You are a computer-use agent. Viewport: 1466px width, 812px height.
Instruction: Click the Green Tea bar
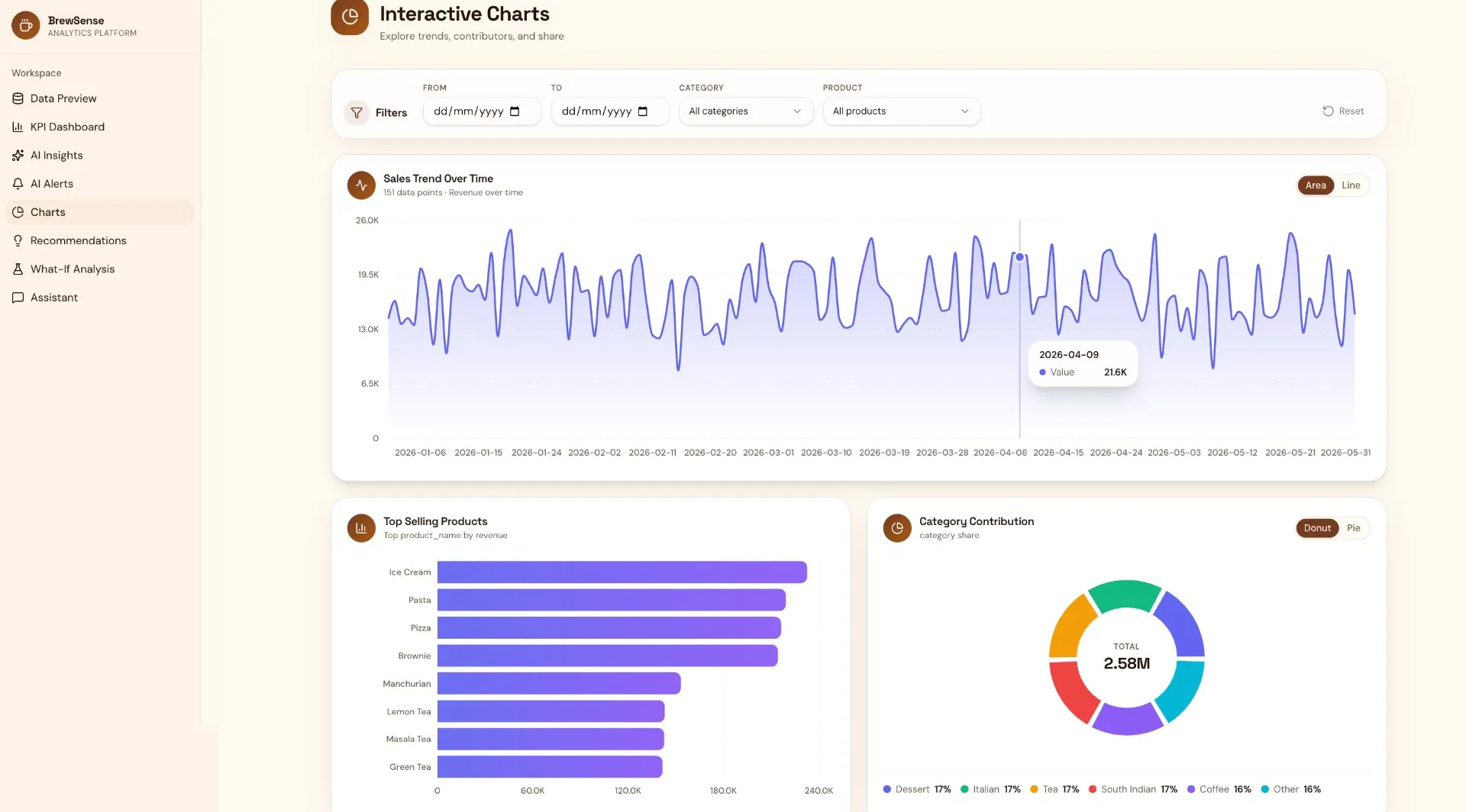[x=550, y=767]
